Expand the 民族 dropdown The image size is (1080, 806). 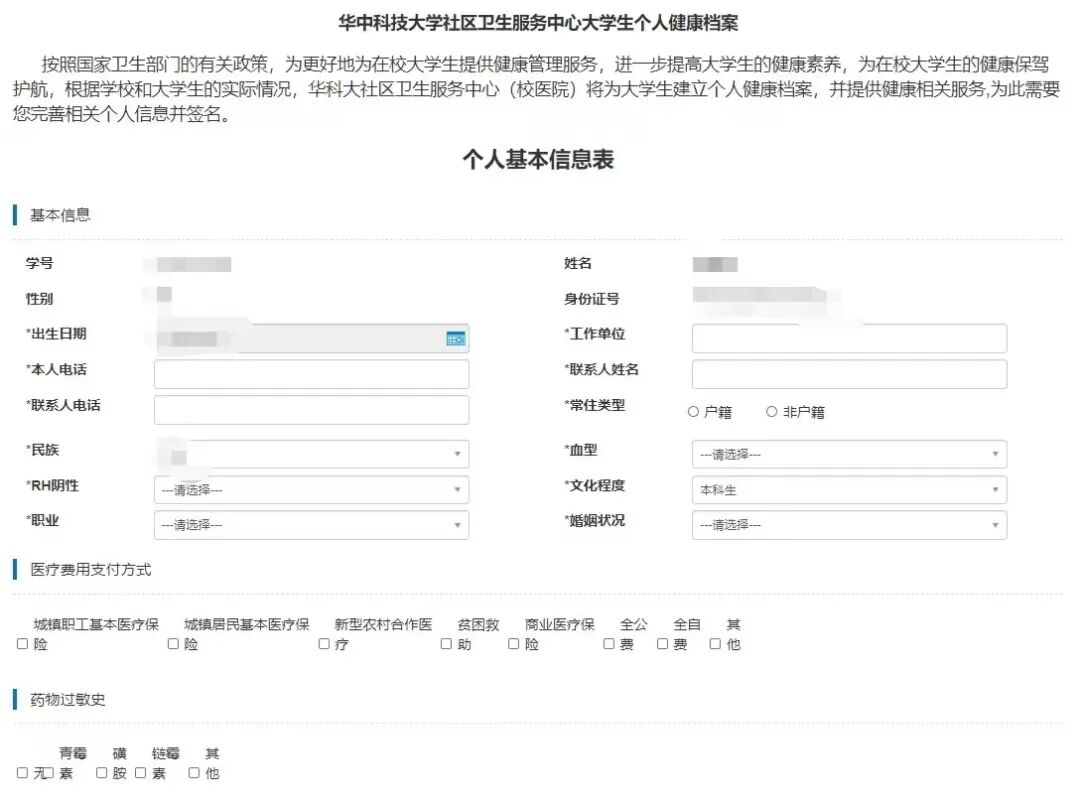coord(311,453)
